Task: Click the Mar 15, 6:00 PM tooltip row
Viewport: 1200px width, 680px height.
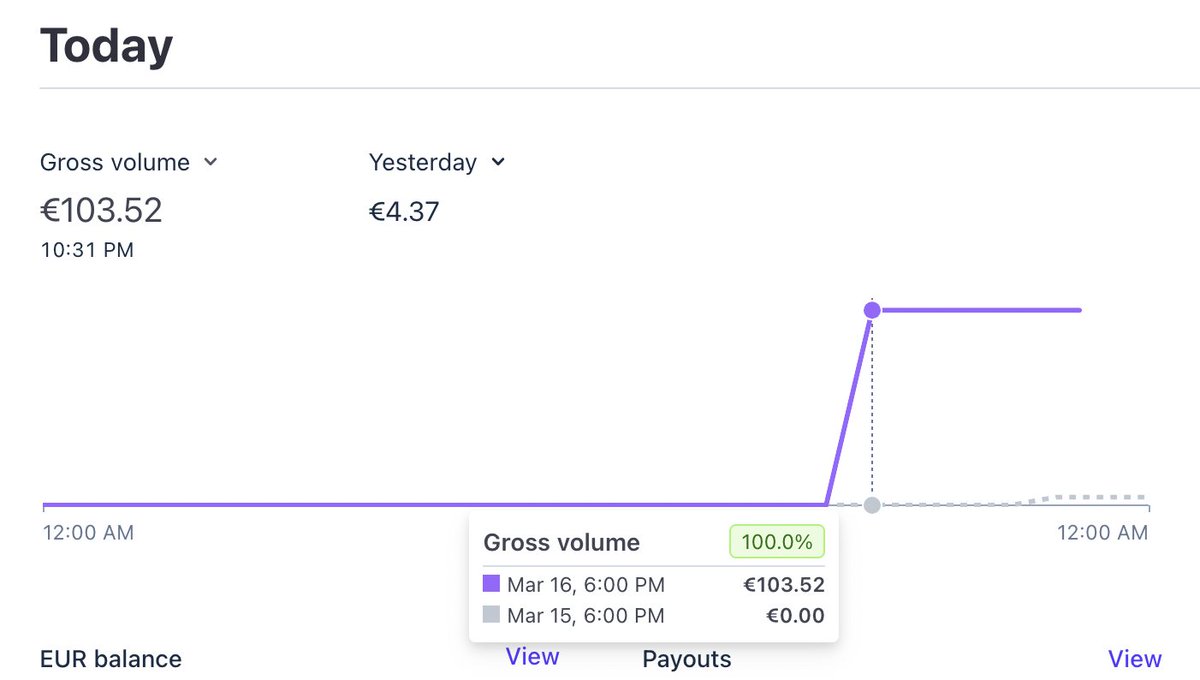Action: click(654, 616)
